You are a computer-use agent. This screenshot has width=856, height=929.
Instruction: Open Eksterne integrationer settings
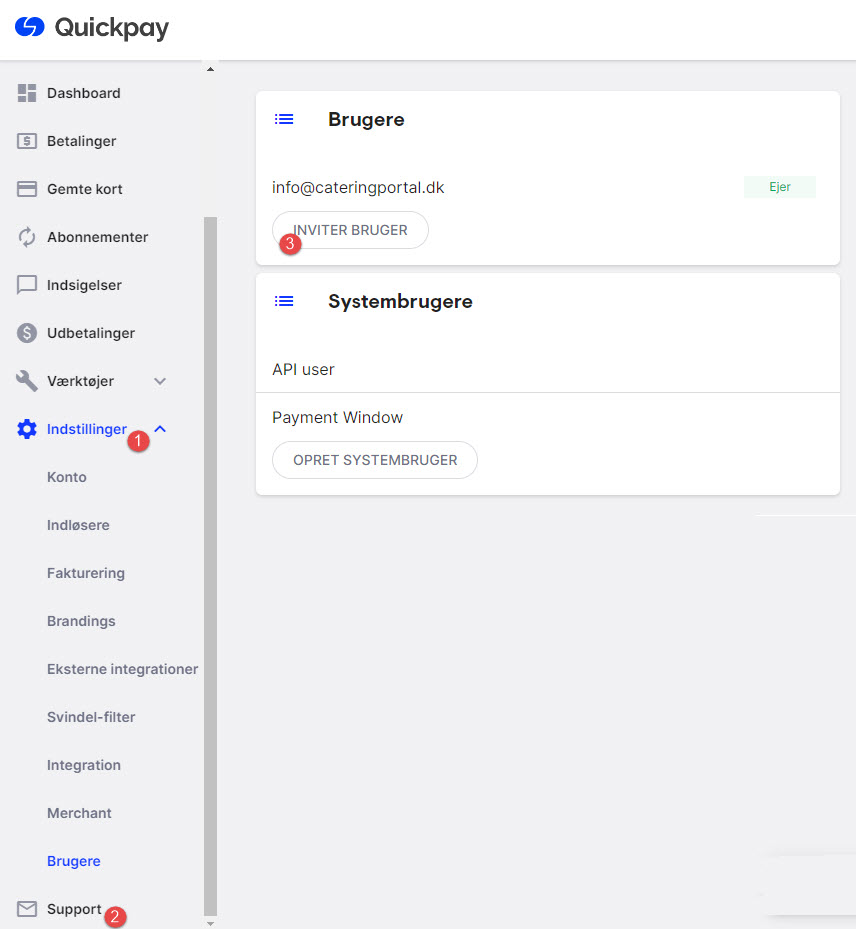123,669
